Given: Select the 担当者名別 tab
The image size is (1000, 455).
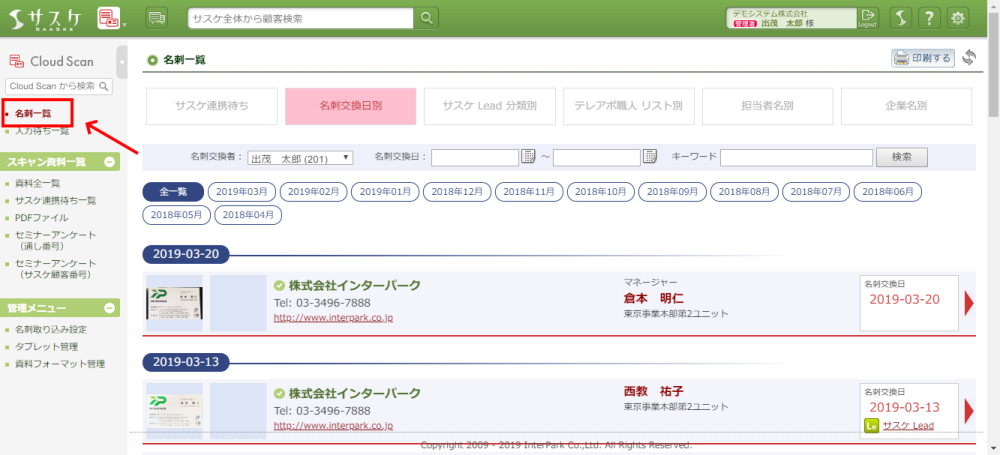Looking at the screenshot, I should (x=768, y=106).
